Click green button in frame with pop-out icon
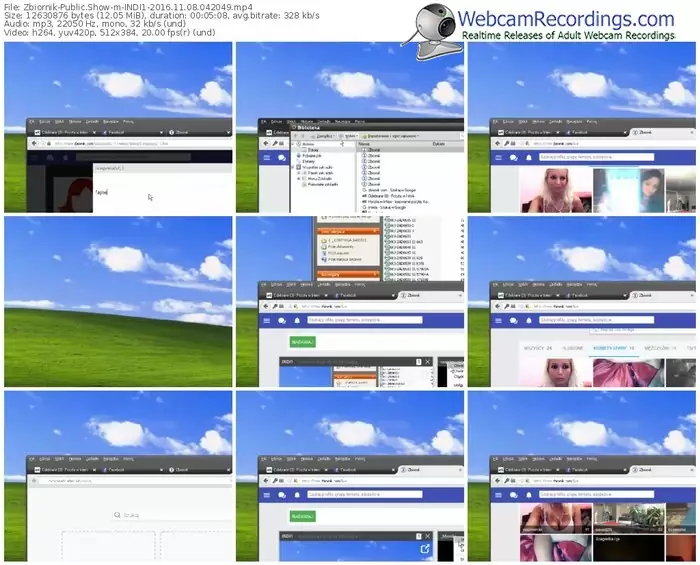The height and width of the screenshot is (565, 700). [x=303, y=516]
